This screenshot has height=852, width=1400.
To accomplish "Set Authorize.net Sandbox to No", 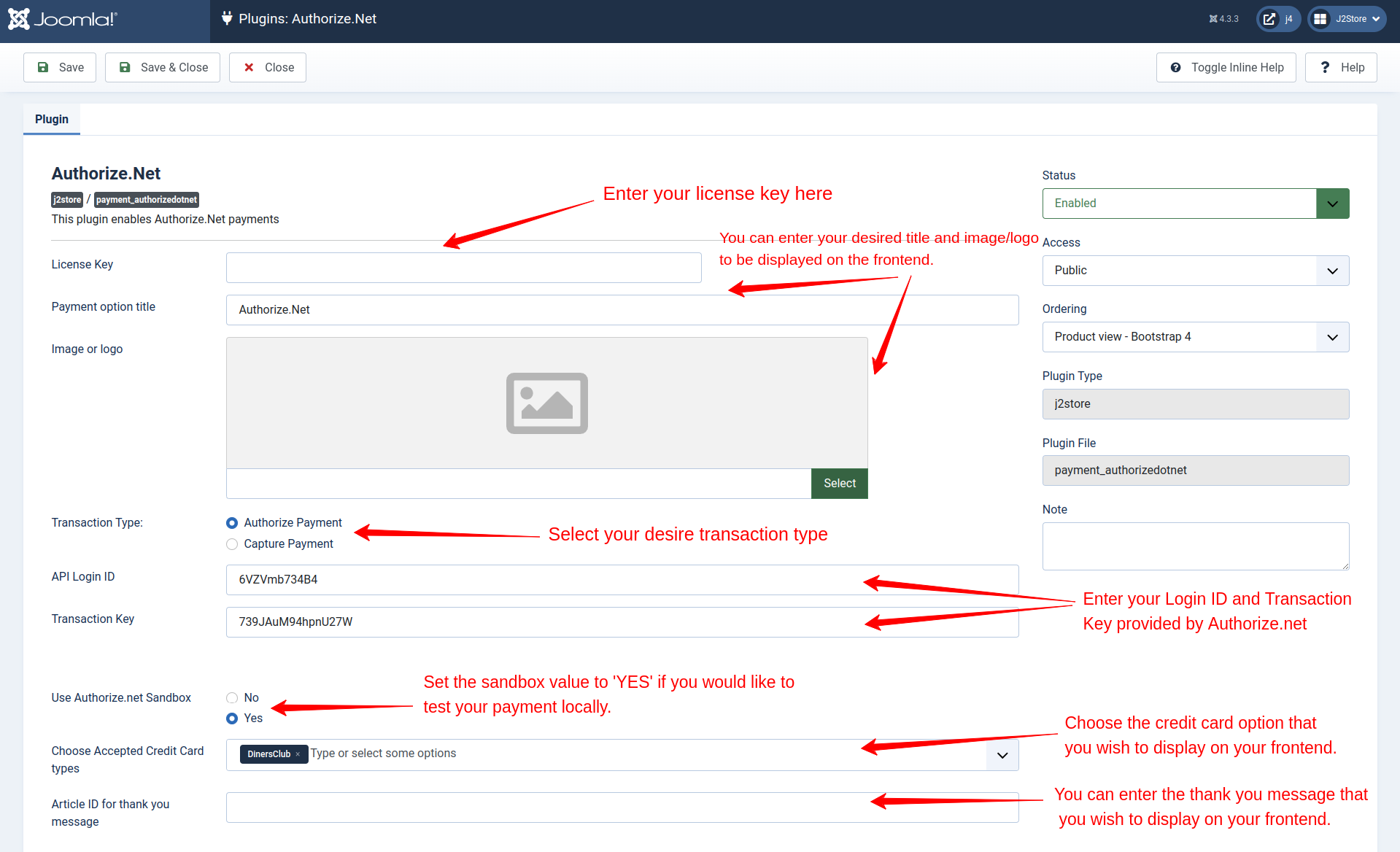I will [x=232, y=698].
